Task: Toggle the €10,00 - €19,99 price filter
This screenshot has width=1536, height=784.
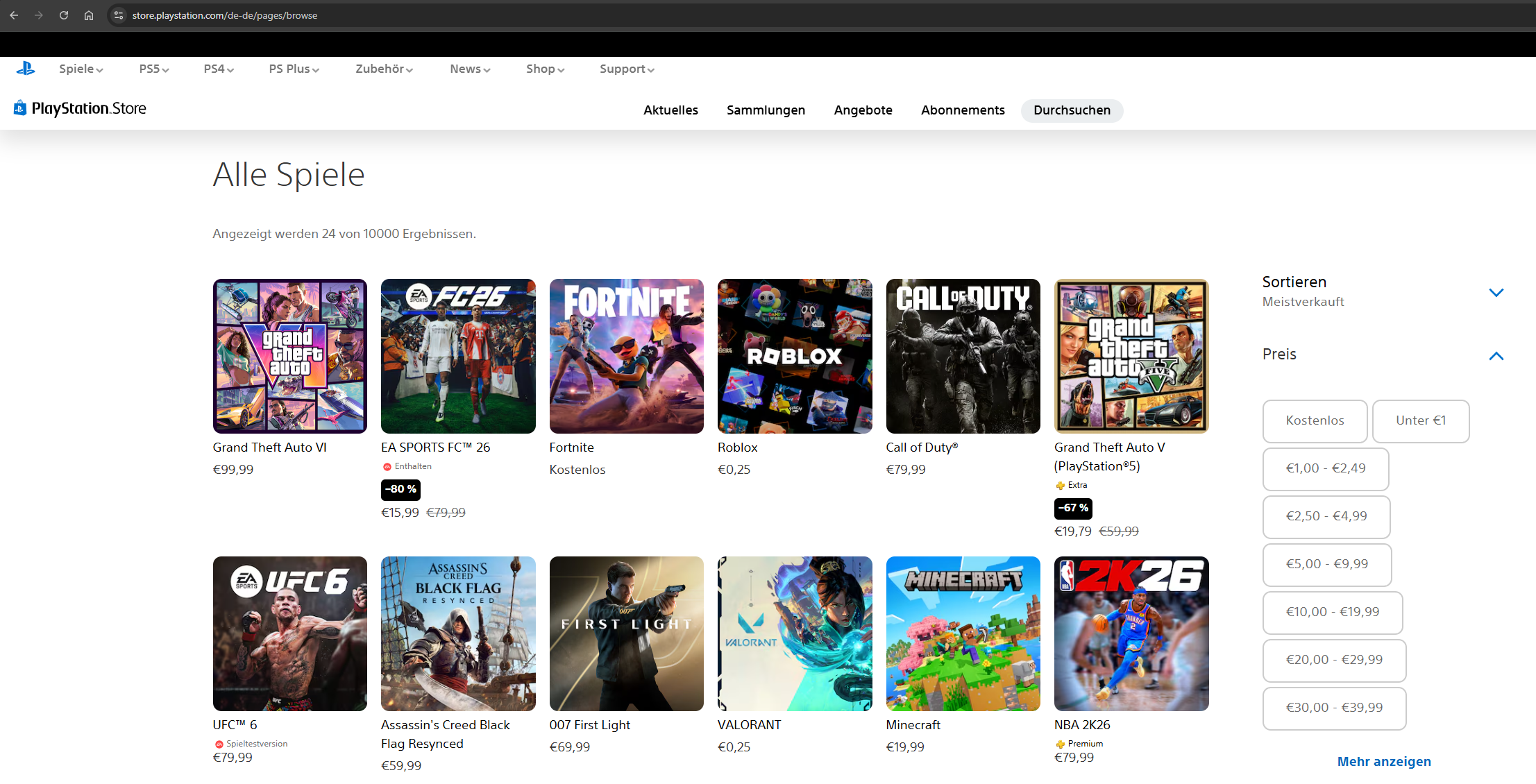Action: tap(1333, 613)
